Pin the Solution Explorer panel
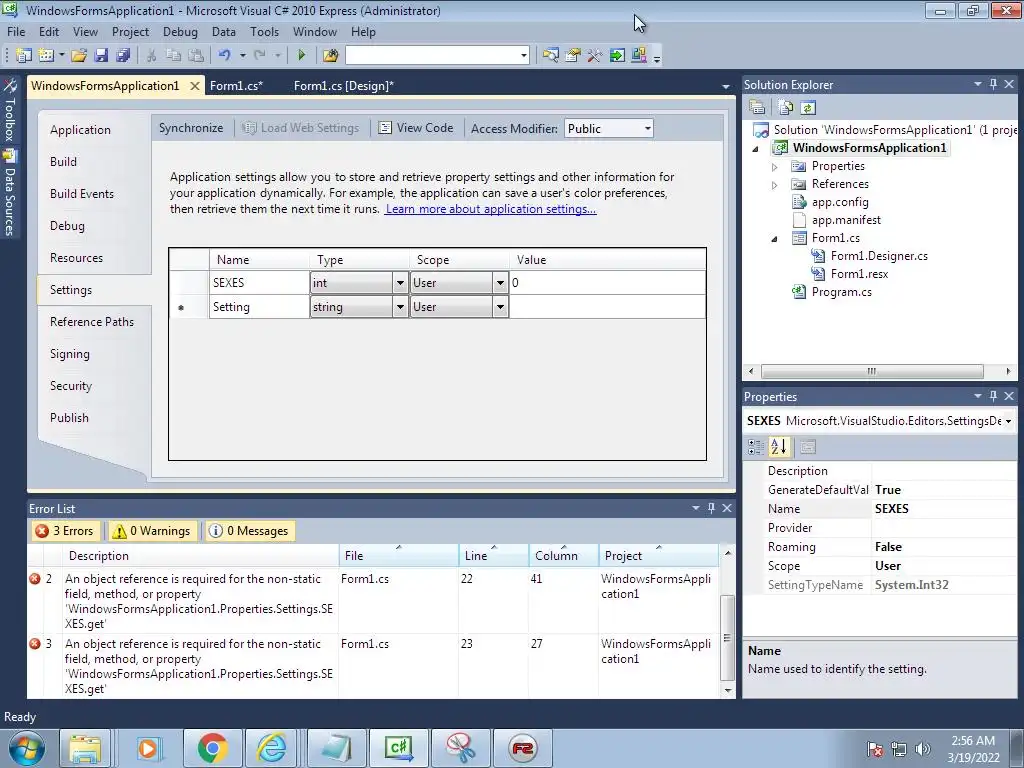The width and height of the screenshot is (1024, 768). pos(993,84)
